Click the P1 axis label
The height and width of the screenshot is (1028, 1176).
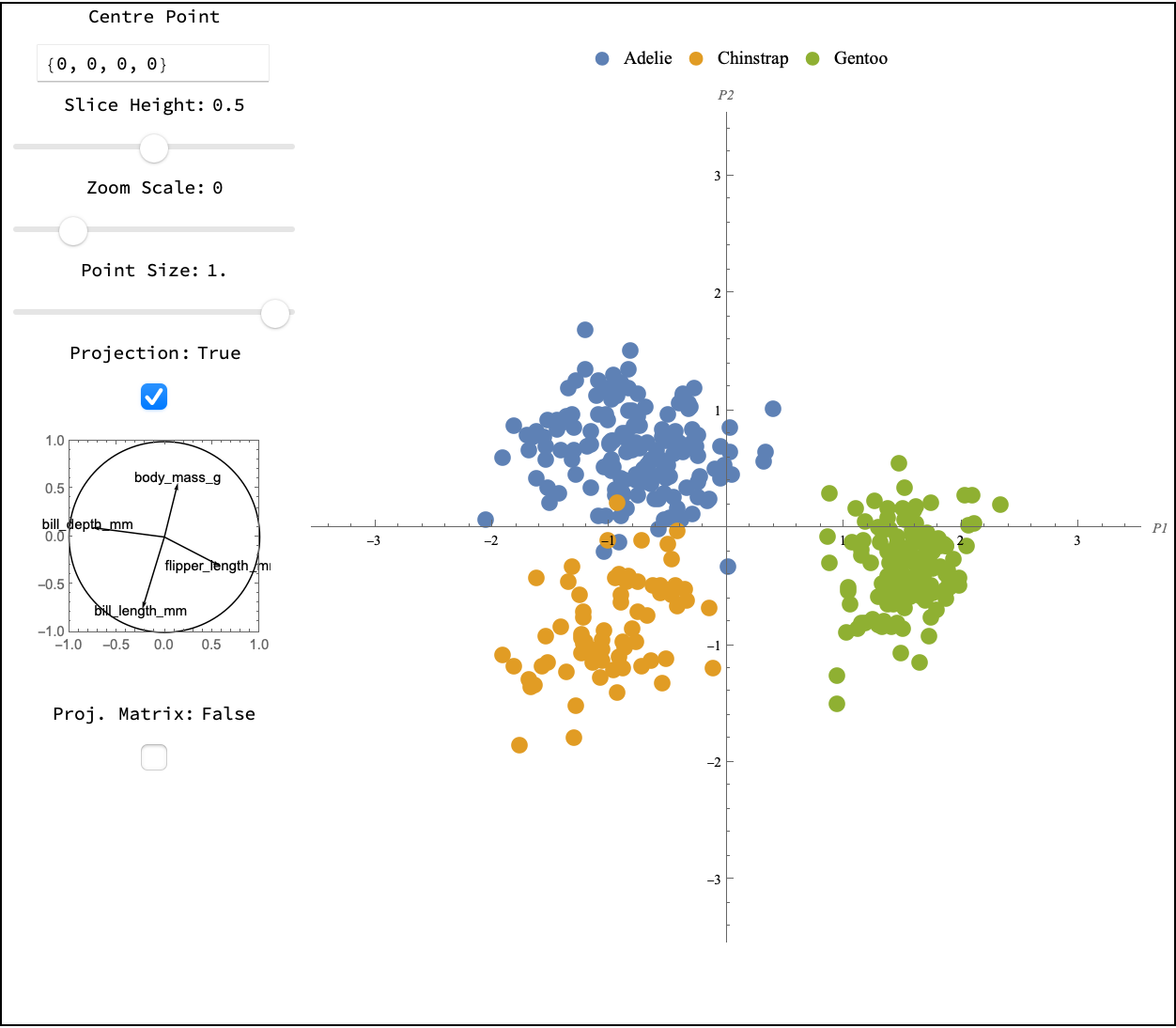click(1159, 528)
